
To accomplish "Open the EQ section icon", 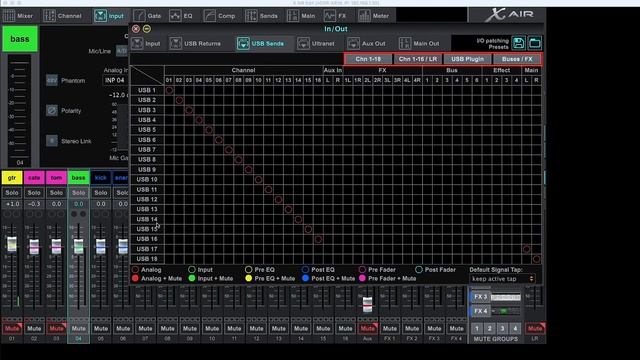I will tap(175, 16).
